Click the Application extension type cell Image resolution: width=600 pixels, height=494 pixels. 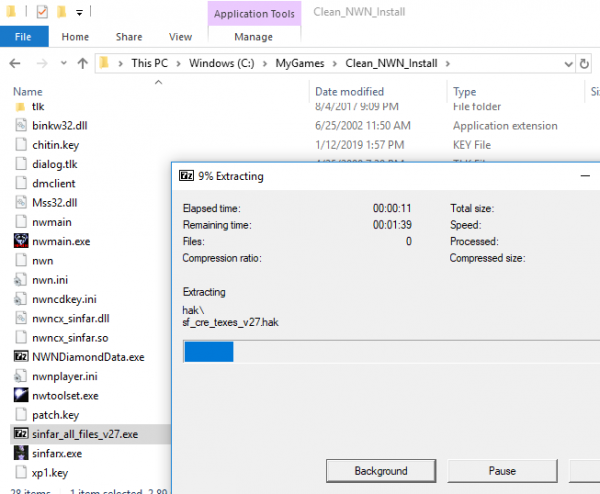click(x=505, y=126)
